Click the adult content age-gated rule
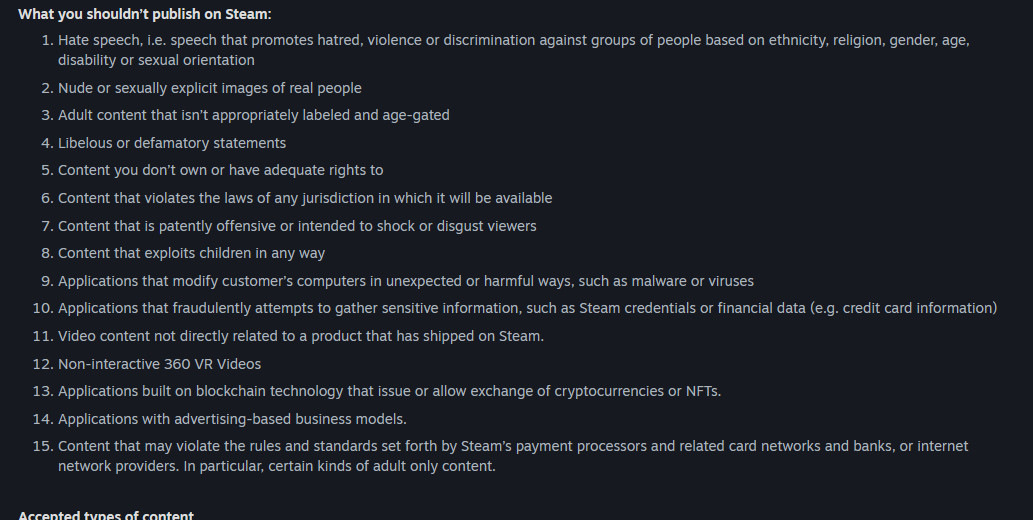The height and width of the screenshot is (520, 1033). [254, 115]
